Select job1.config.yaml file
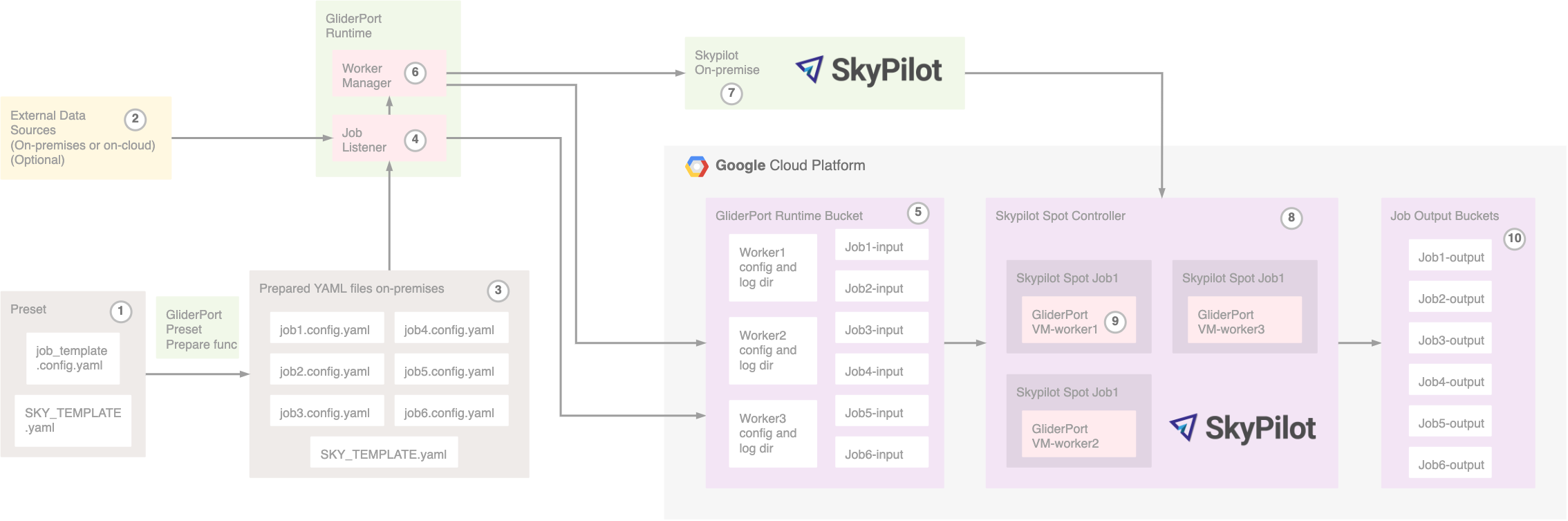Image resolution: width=1568 pixels, height=521 pixels. (x=327, y=329)
